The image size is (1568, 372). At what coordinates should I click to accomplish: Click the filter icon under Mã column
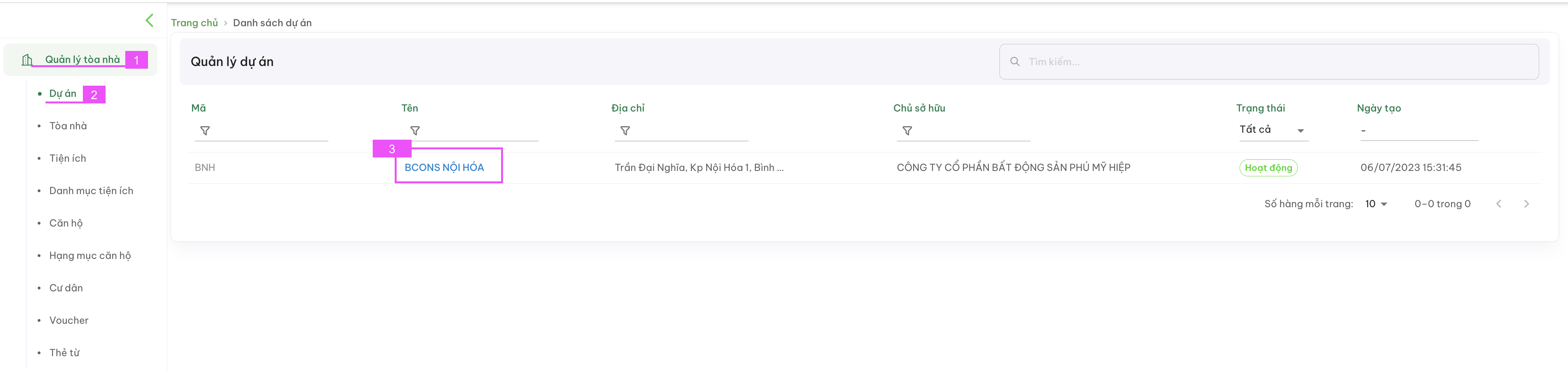coord(205,130)
